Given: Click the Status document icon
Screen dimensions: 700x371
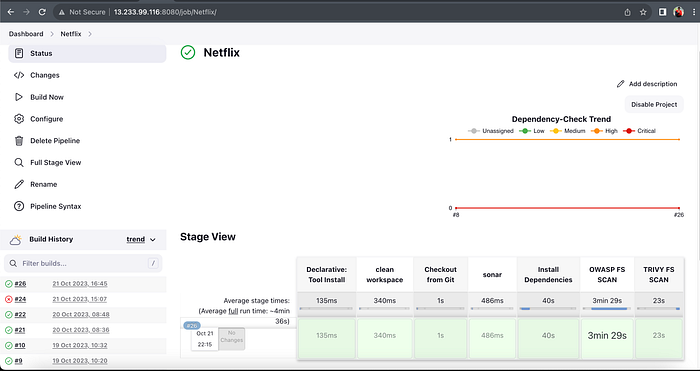Looking at the screenshot, I should point(19,53).
